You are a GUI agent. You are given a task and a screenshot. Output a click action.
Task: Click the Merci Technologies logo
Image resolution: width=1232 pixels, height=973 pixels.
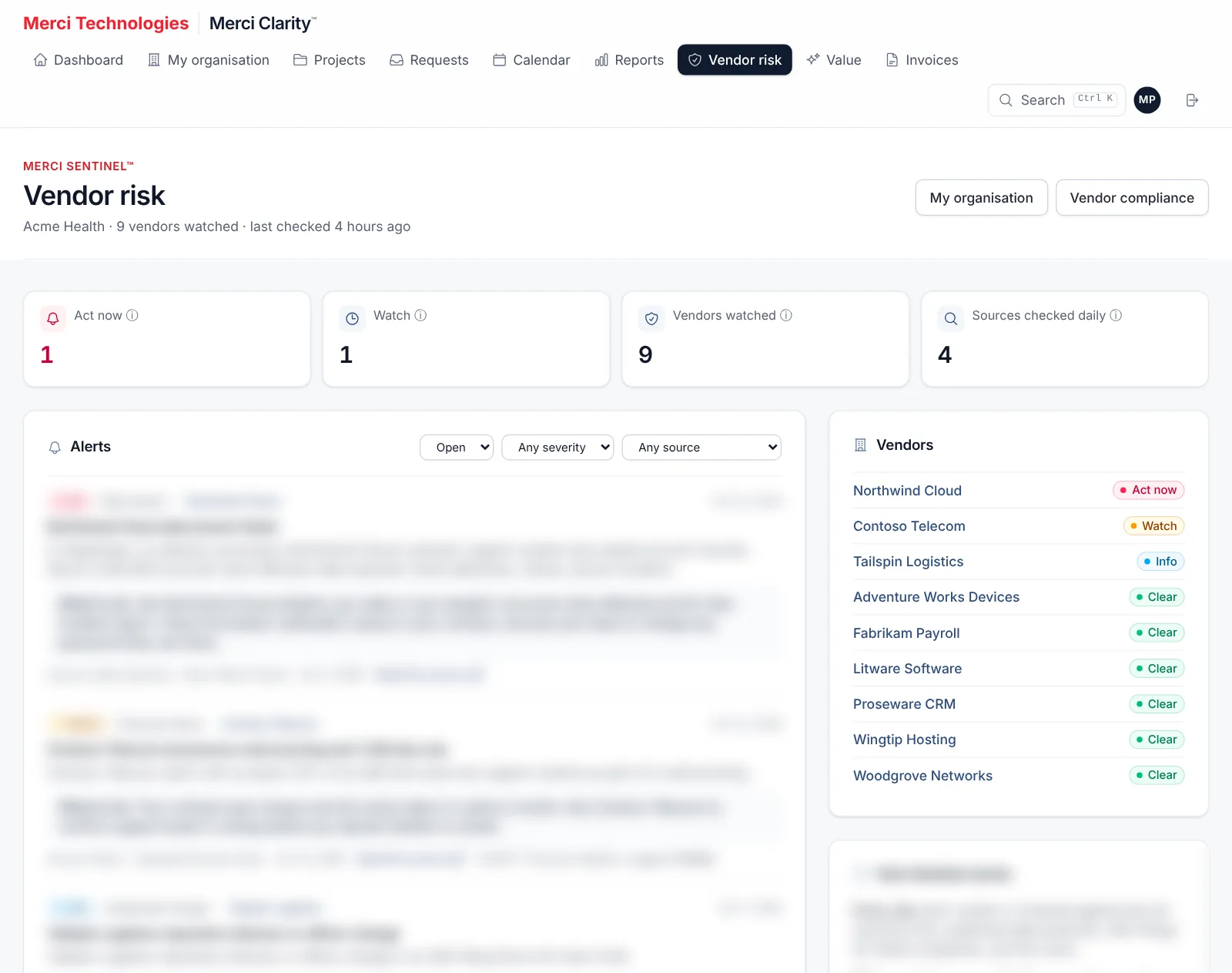pos(106,23)
